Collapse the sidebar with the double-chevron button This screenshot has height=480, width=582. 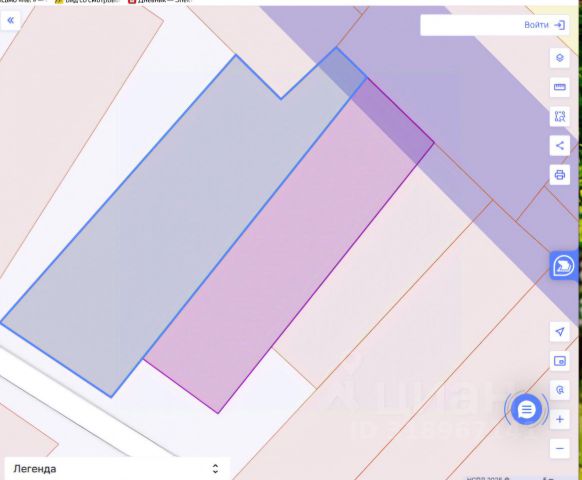[10, 20]
